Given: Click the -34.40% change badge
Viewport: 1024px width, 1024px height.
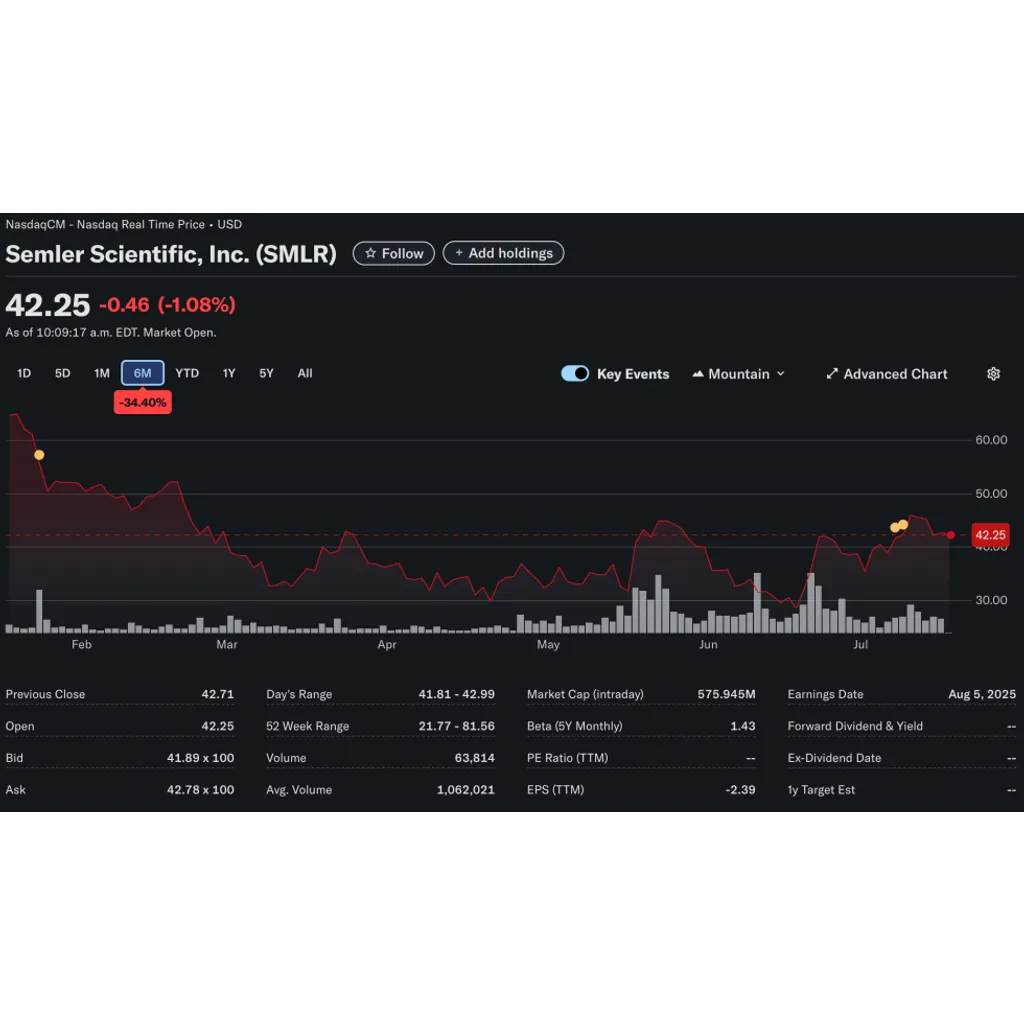Looking at the screenshot, I should pos(142,402).
